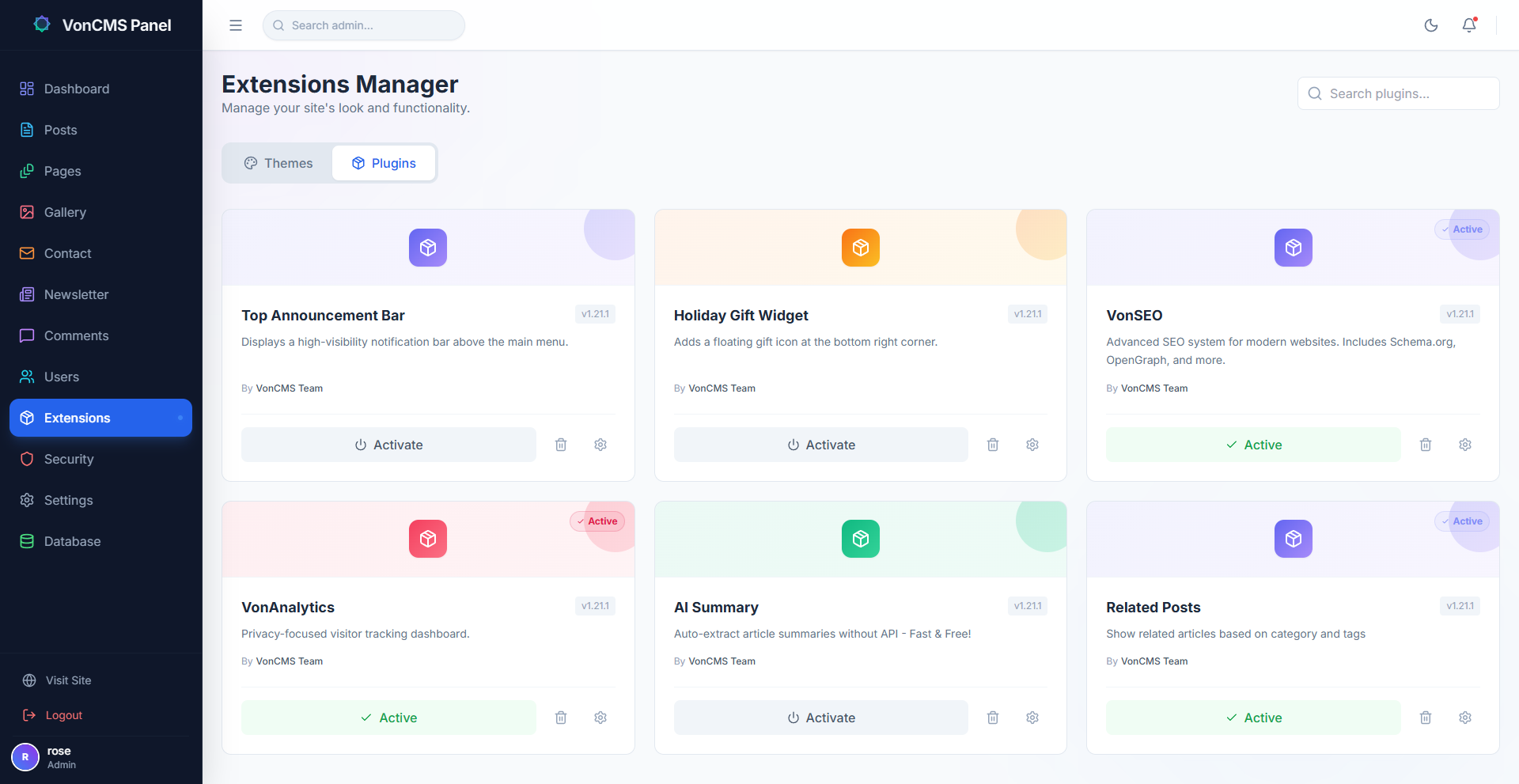Toggle dark mode with the moon icon
Viewport: 1519px width, 784px height.
[x=1431, y=25]
